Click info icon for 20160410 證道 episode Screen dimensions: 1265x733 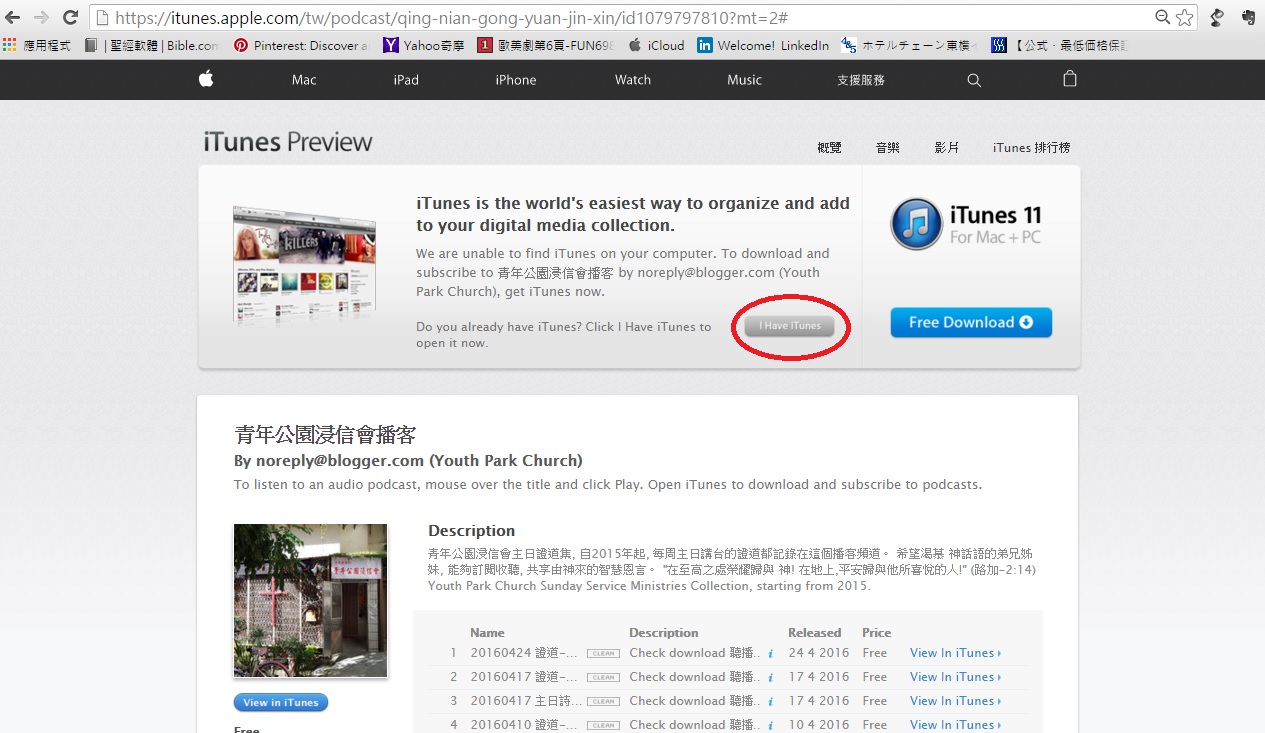point(770,726)
